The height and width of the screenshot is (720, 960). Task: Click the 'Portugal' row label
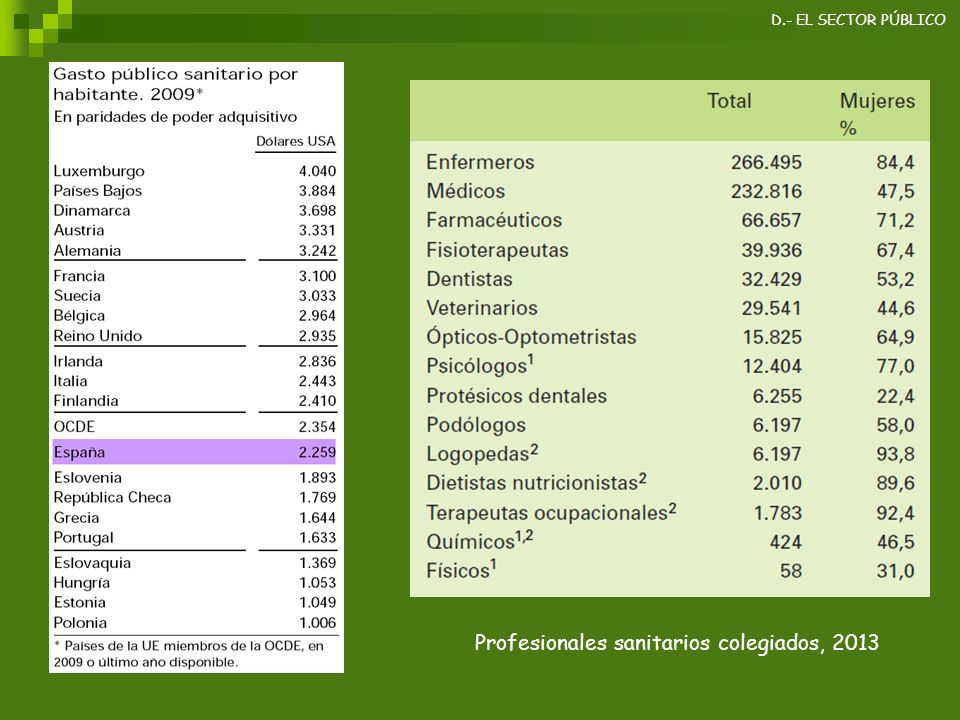83,538
